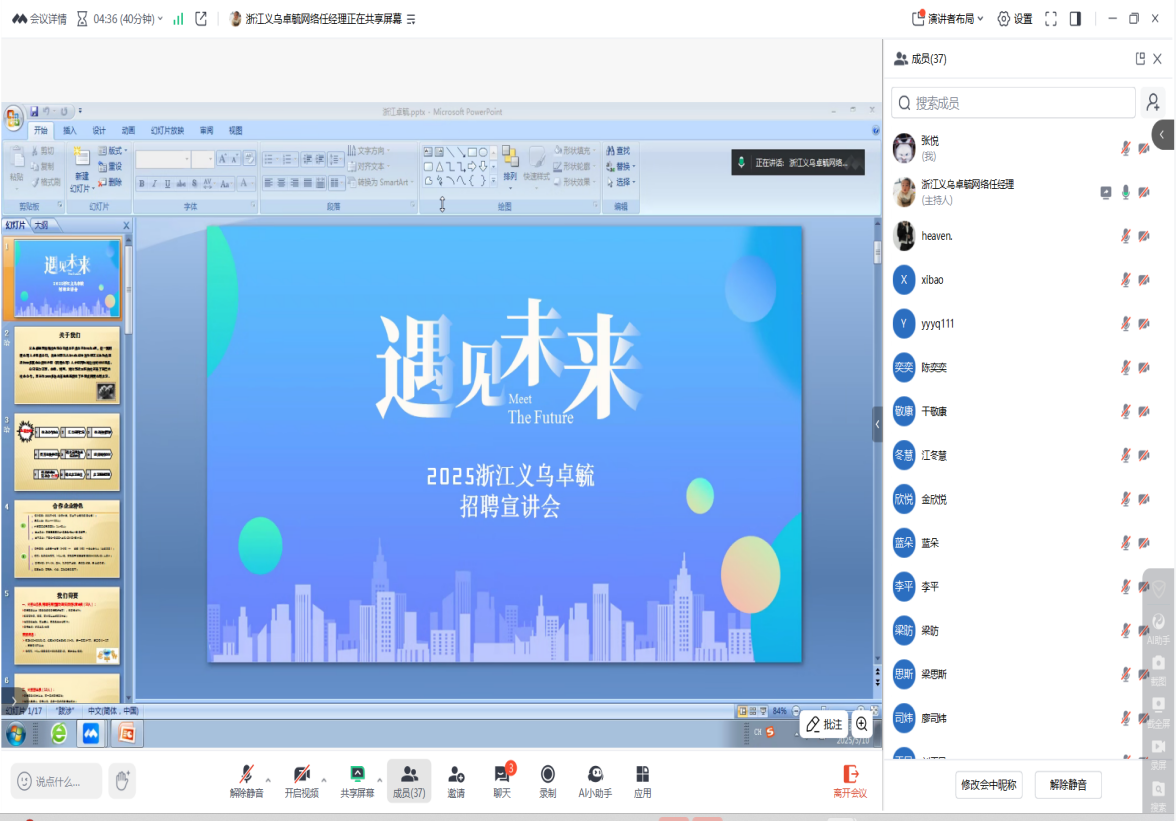
Task: Click the PowerPoint Office button
Action: (14, 118)
